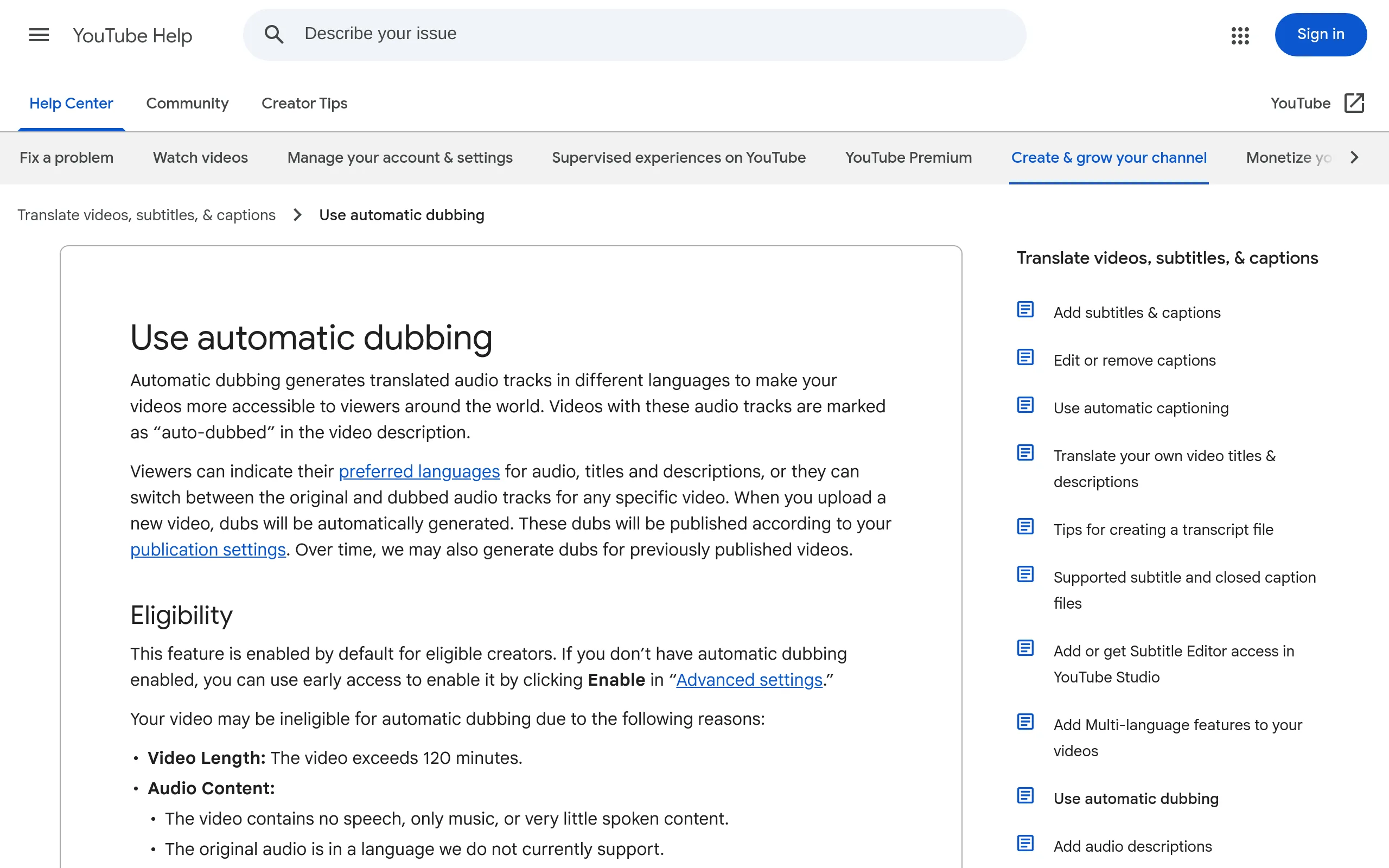Click document icon beside Edit or remove captions
The image size is (1389, 868).
(x=1025, y=357)
